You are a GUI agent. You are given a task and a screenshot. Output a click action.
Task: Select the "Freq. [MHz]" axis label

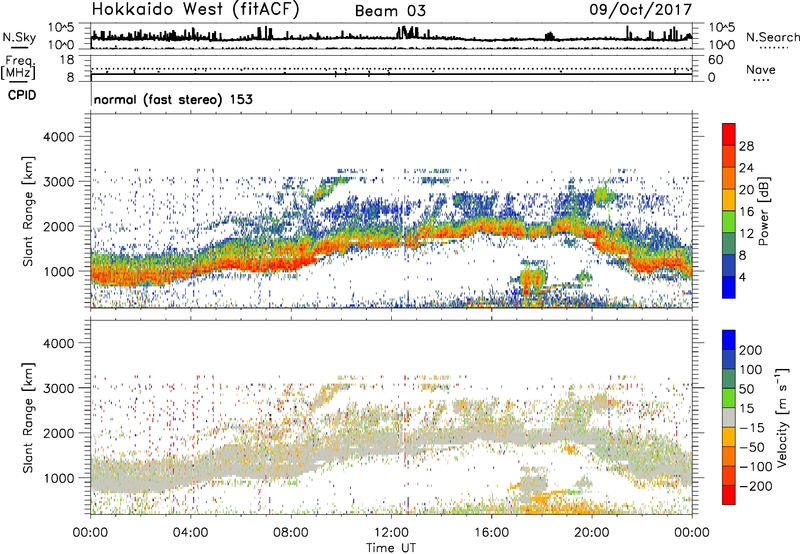(18, 68)
